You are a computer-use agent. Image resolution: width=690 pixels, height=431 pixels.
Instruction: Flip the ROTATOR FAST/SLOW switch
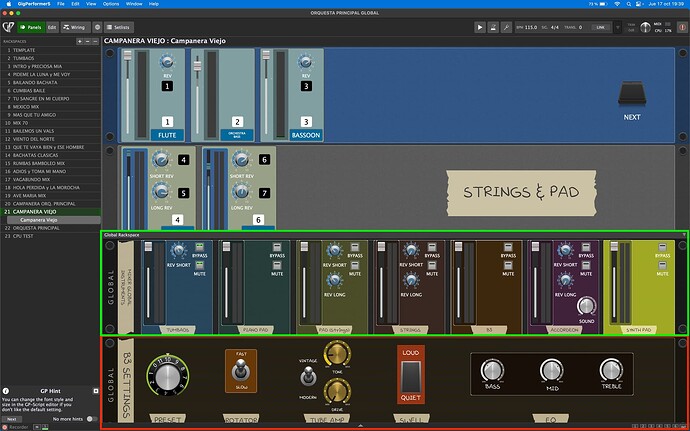point(241,370)
